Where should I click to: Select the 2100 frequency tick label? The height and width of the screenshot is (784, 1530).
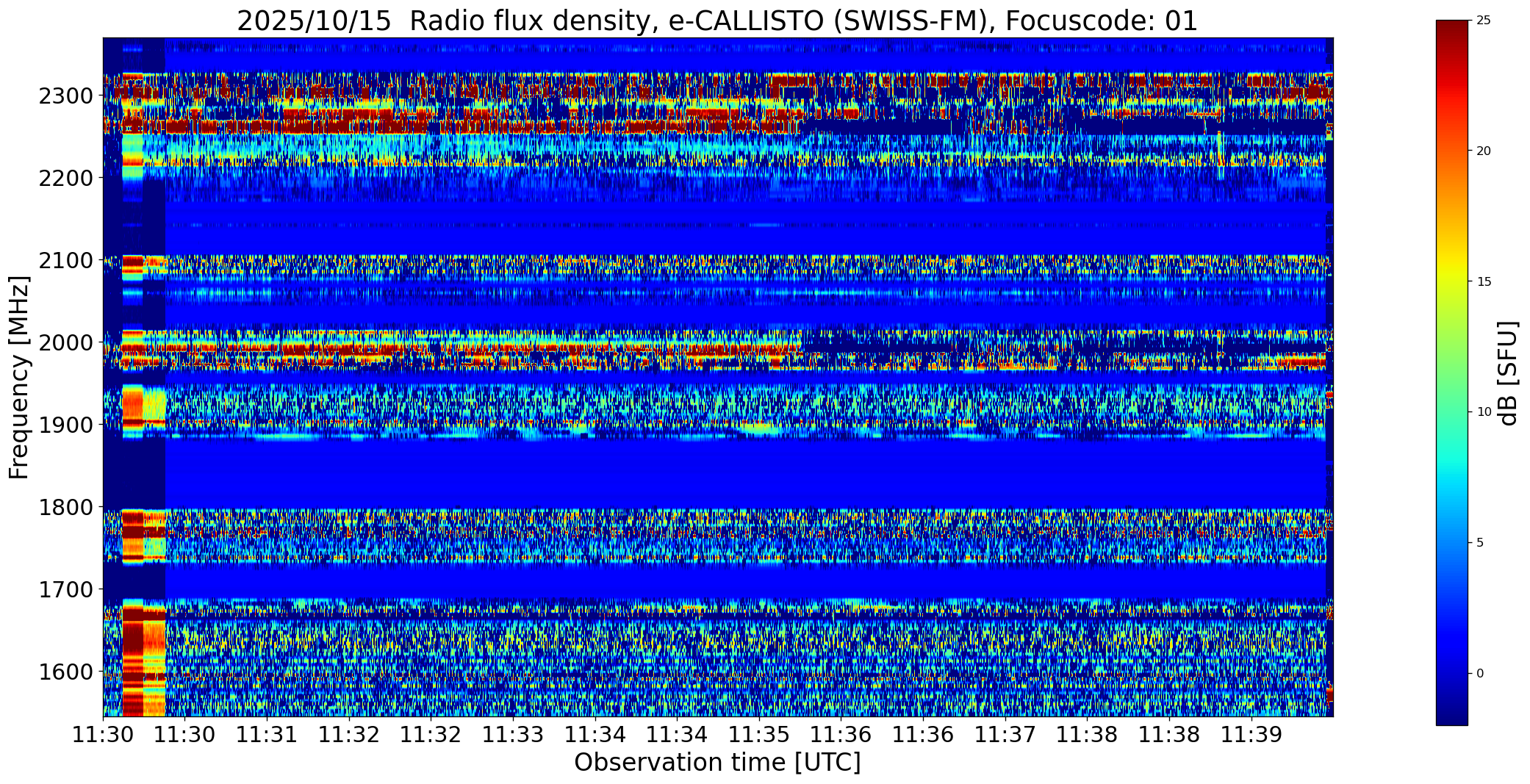(65, 261)
